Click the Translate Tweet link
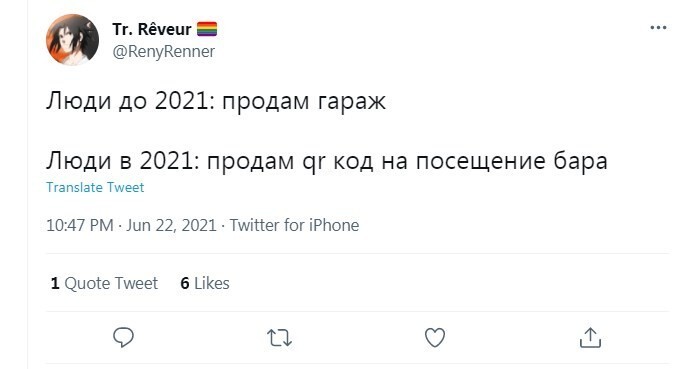This screenshot has height=369, width=684. tap(95, 187)
